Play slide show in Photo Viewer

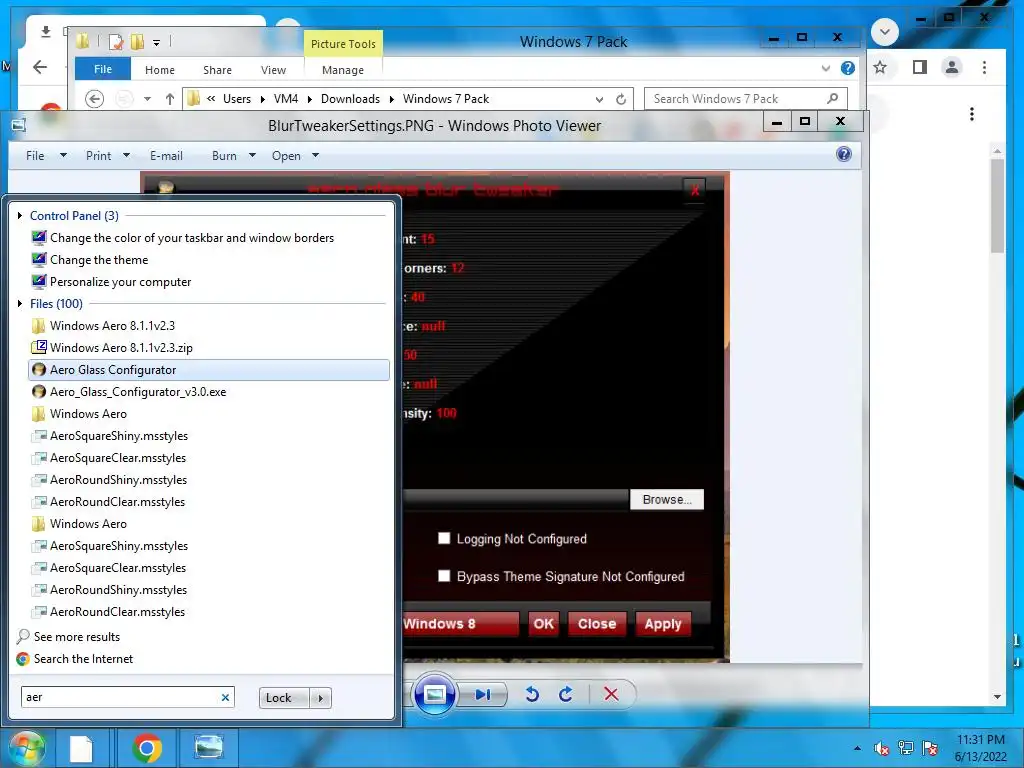click(x=435, y=694)
